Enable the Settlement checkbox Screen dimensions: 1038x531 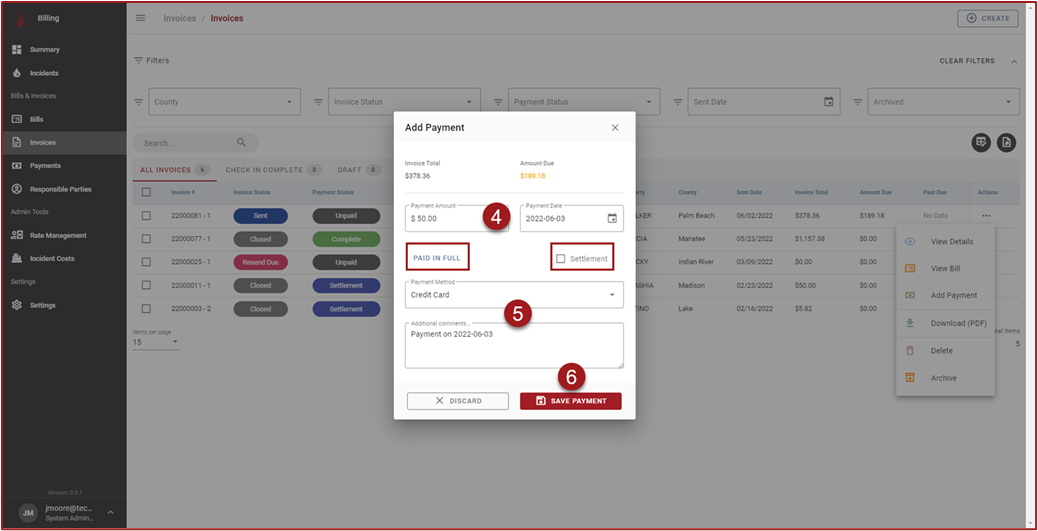pos(561,259)
